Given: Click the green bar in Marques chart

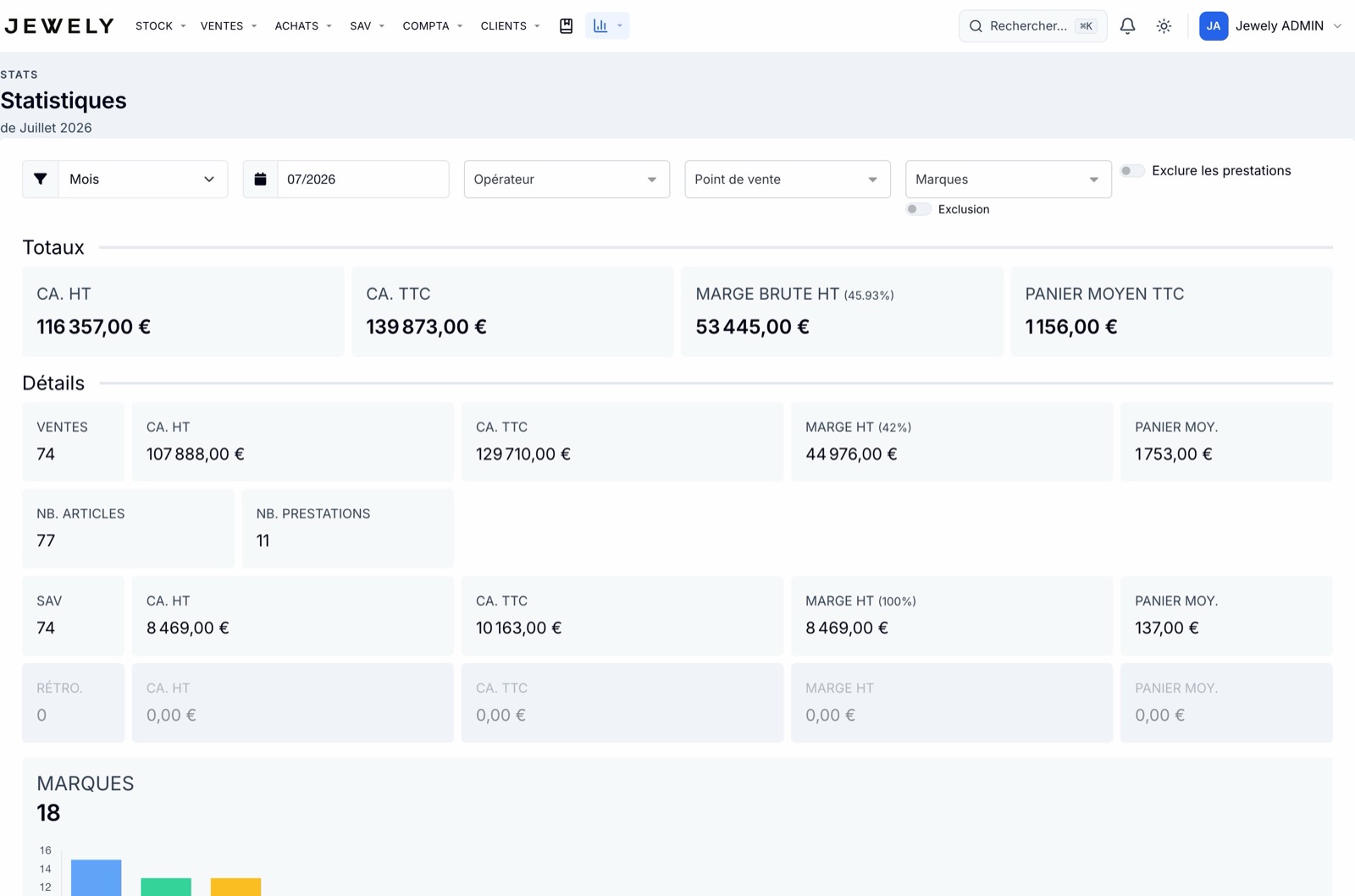Looking at the screenshot, I should click(166, 887).
